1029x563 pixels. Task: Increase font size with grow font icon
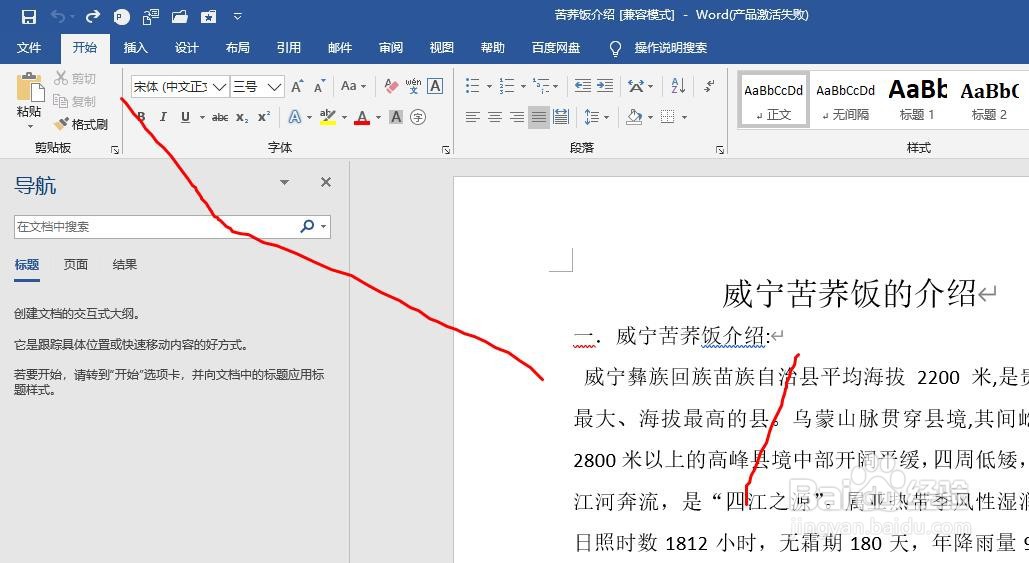tap(297, 86)
